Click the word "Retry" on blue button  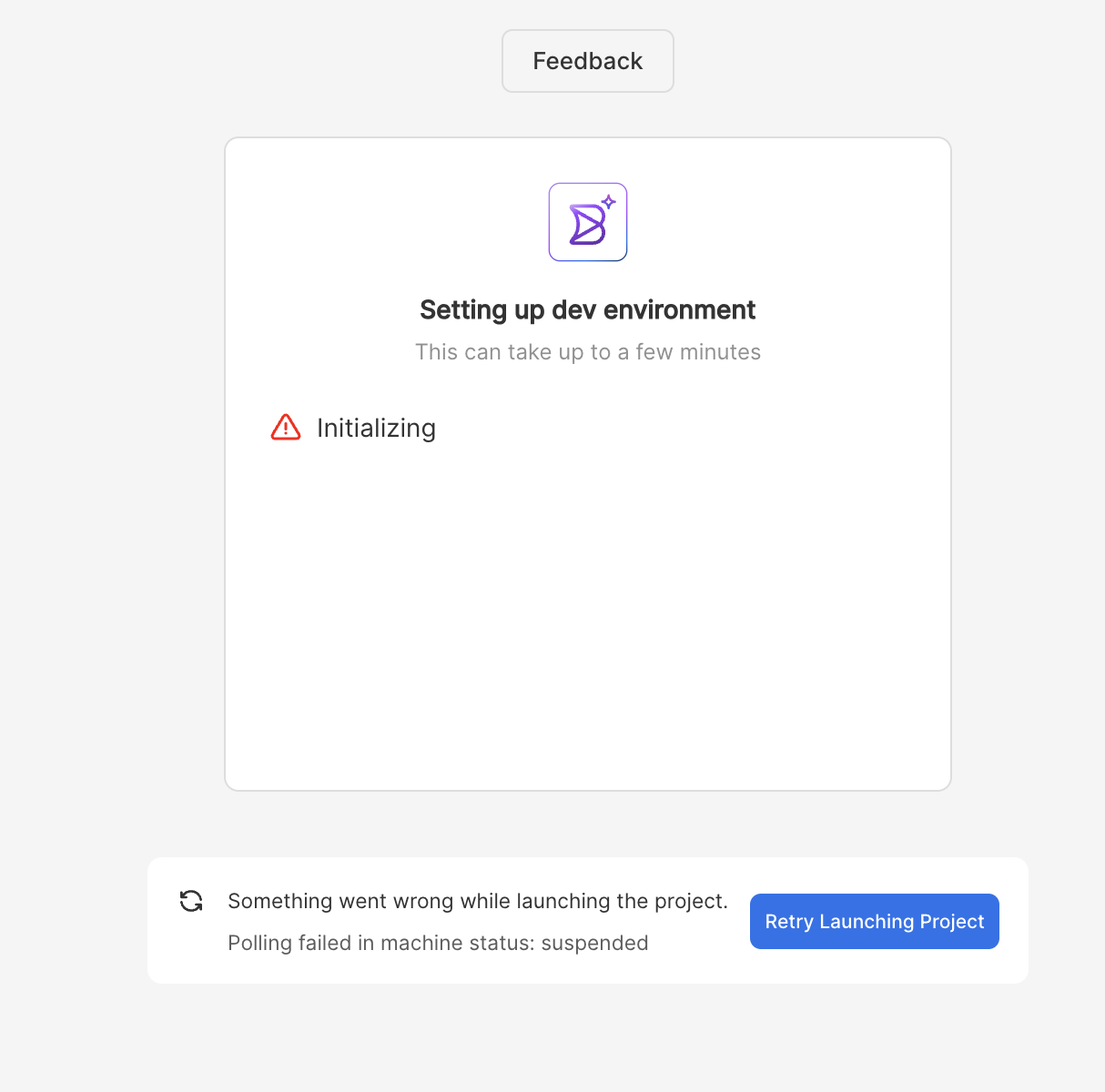[x=789, y=922]
